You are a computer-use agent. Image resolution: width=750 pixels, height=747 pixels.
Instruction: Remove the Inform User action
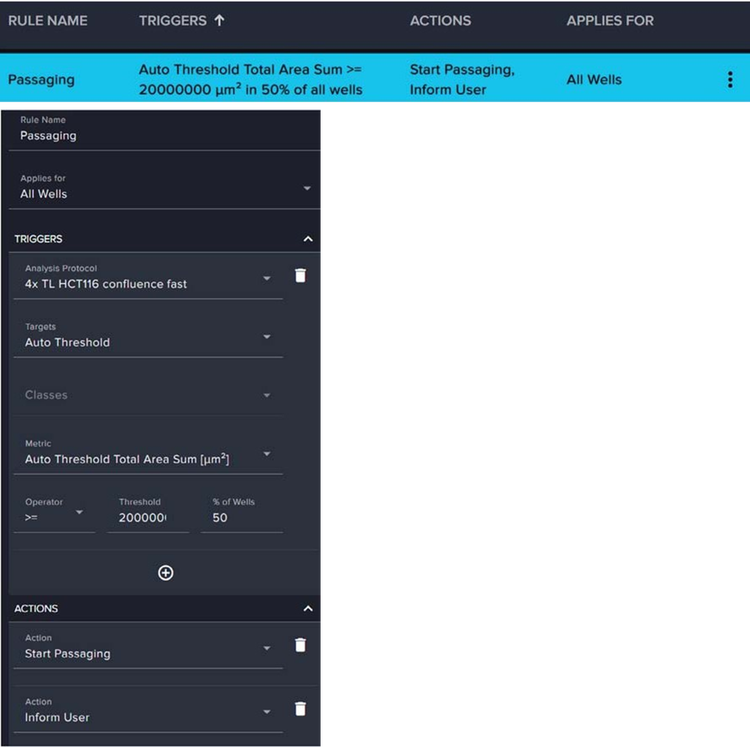[x=300, y=709]
